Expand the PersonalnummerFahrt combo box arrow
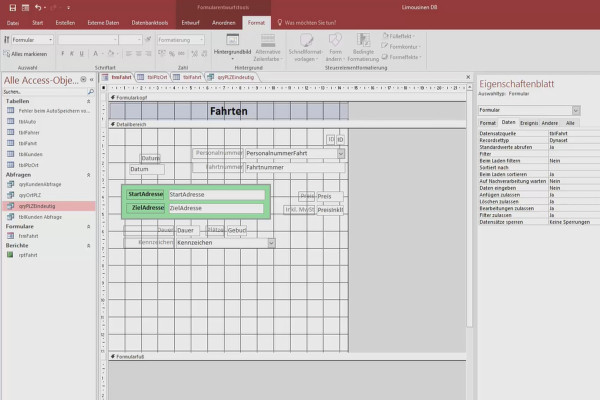This screenshot has height=400, width=600. coord(341,153)
